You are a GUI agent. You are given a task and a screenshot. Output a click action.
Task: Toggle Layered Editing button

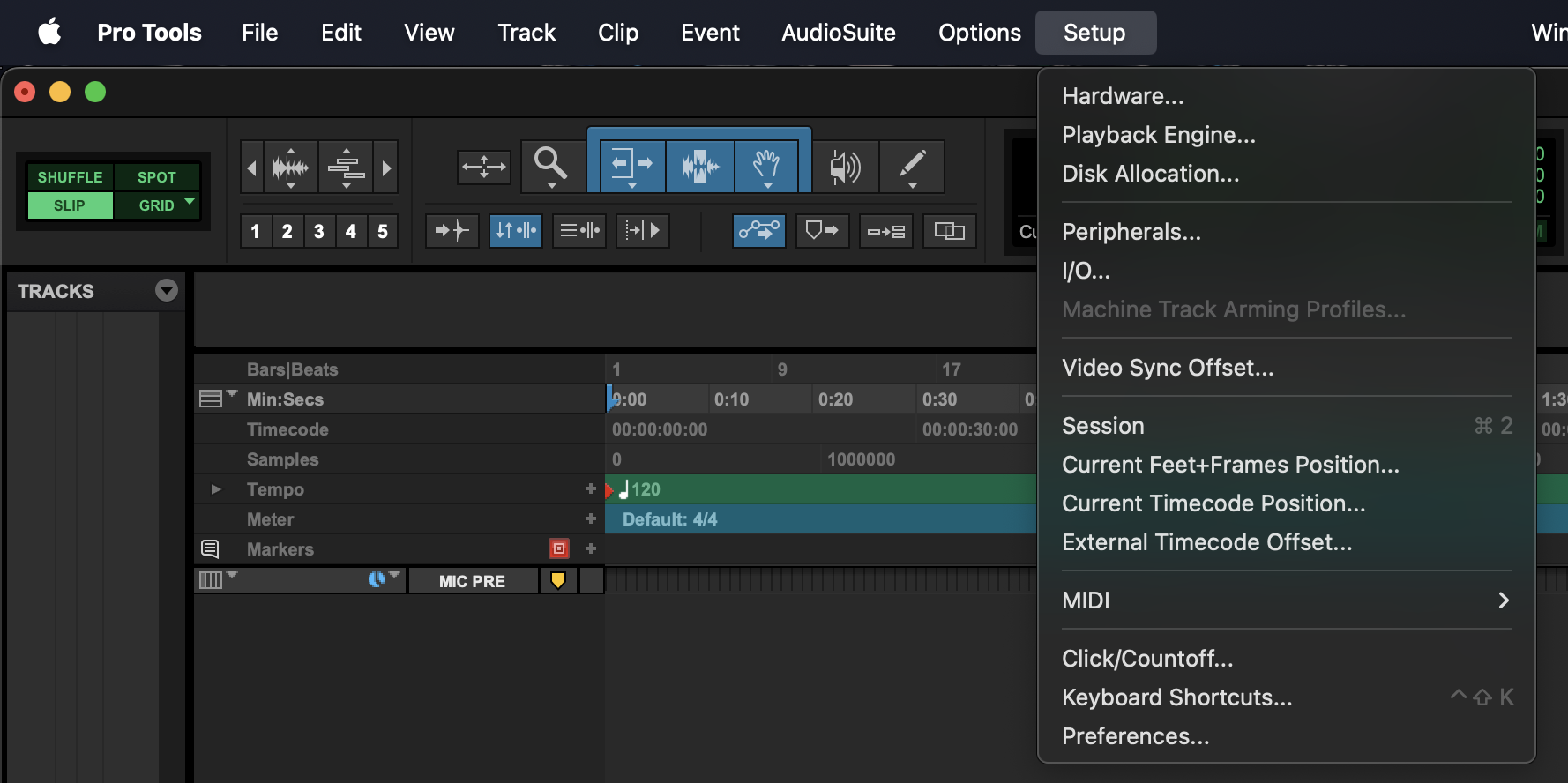click(950, 231)
